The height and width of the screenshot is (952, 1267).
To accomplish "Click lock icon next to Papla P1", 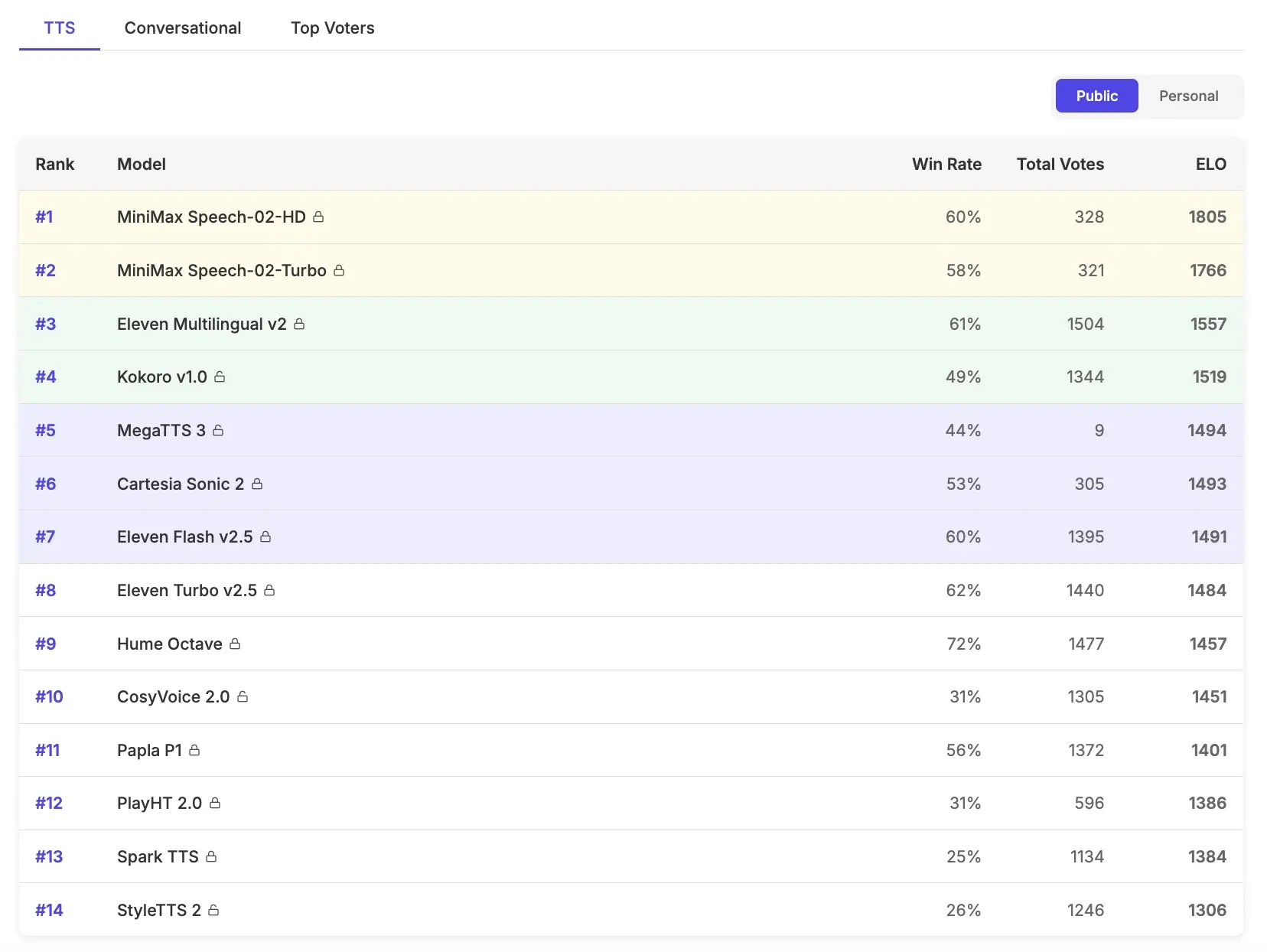I will 194,751.
